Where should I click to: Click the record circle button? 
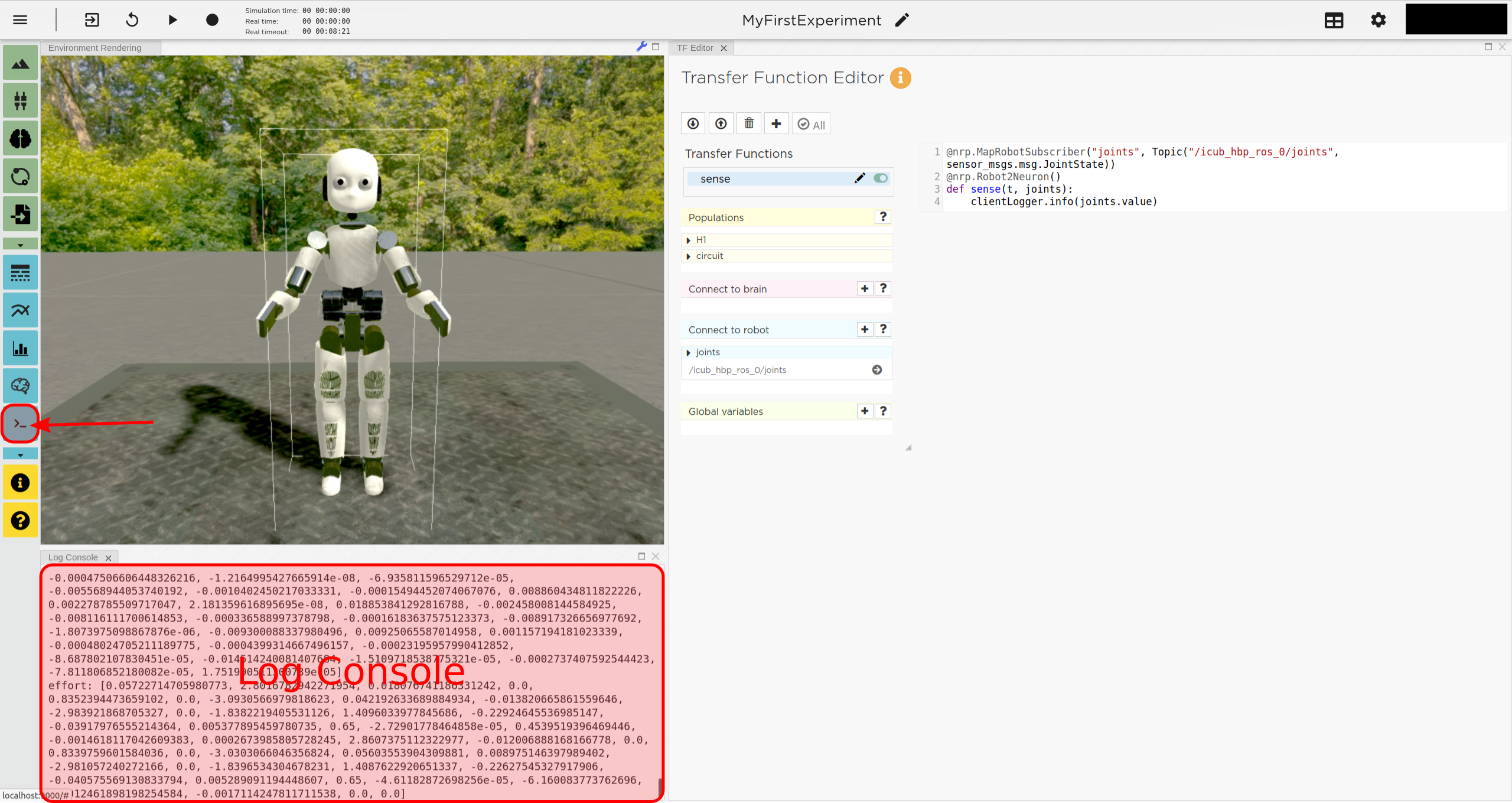tap(212, 20)
